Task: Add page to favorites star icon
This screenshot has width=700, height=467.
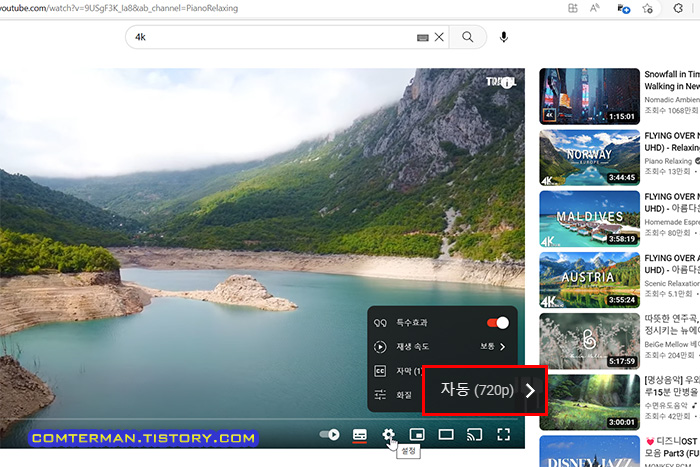Action: [647, 8]
